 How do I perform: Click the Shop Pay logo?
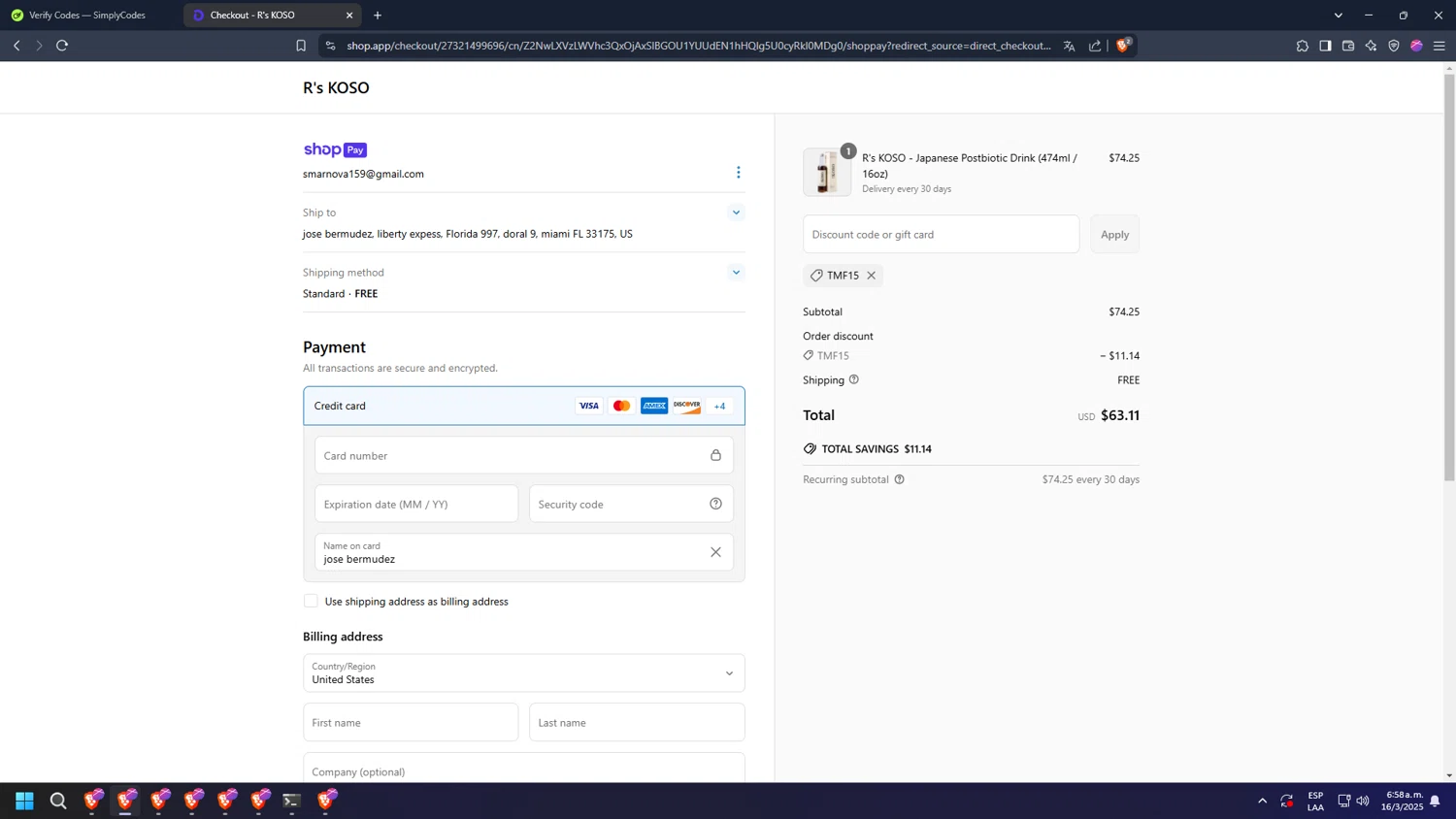click(335, 149)
